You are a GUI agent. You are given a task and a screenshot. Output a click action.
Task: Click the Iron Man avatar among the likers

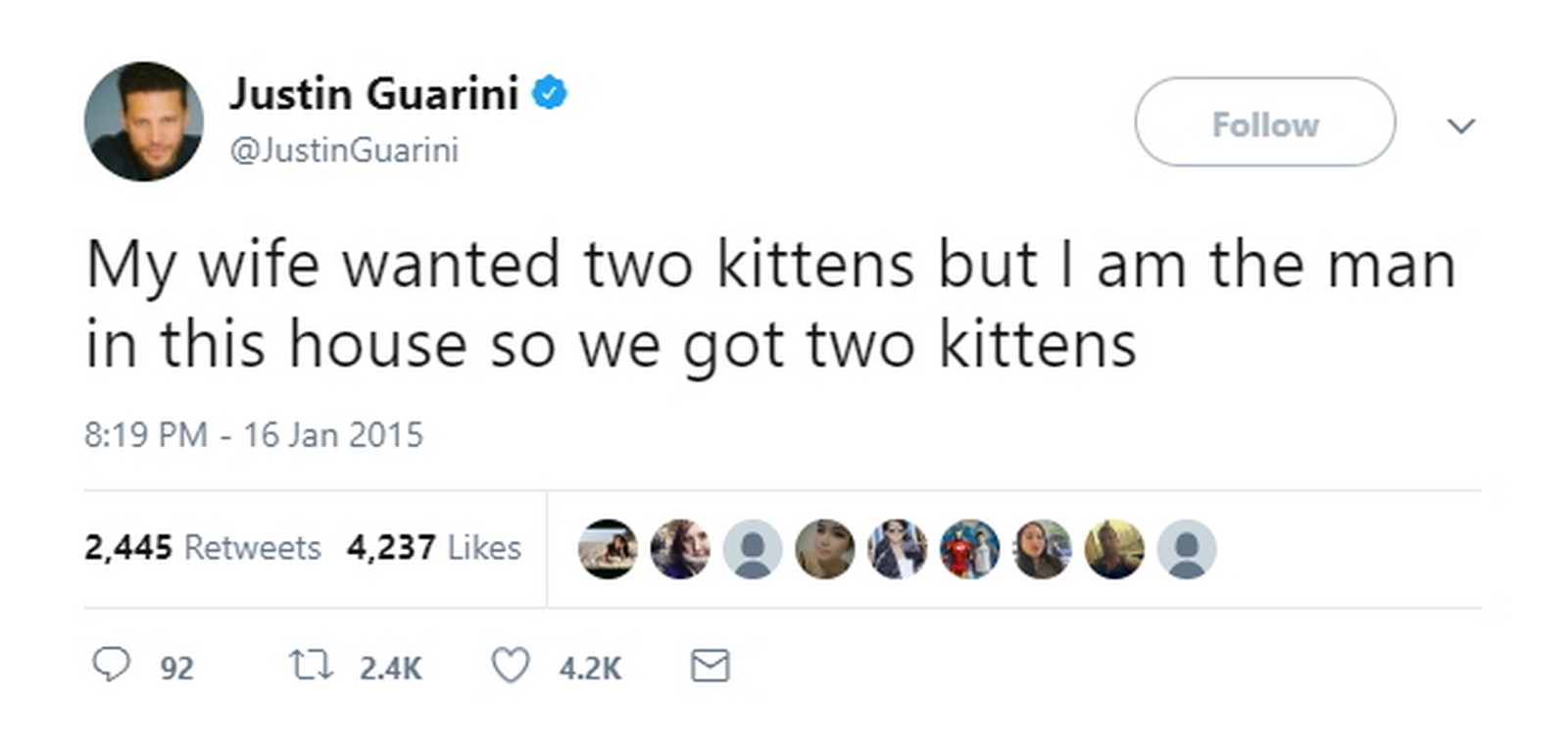click(x=969, y=548)
